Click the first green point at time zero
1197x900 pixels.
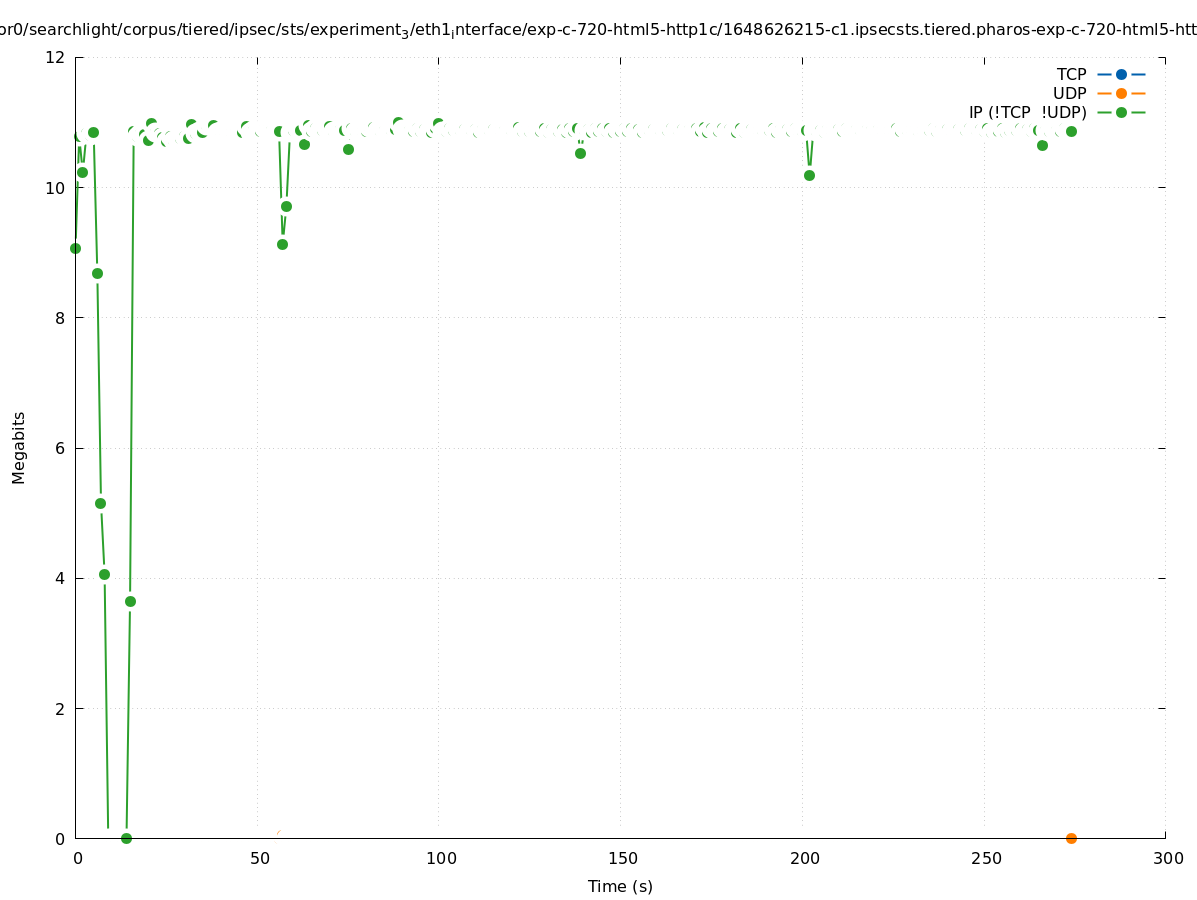75,248
